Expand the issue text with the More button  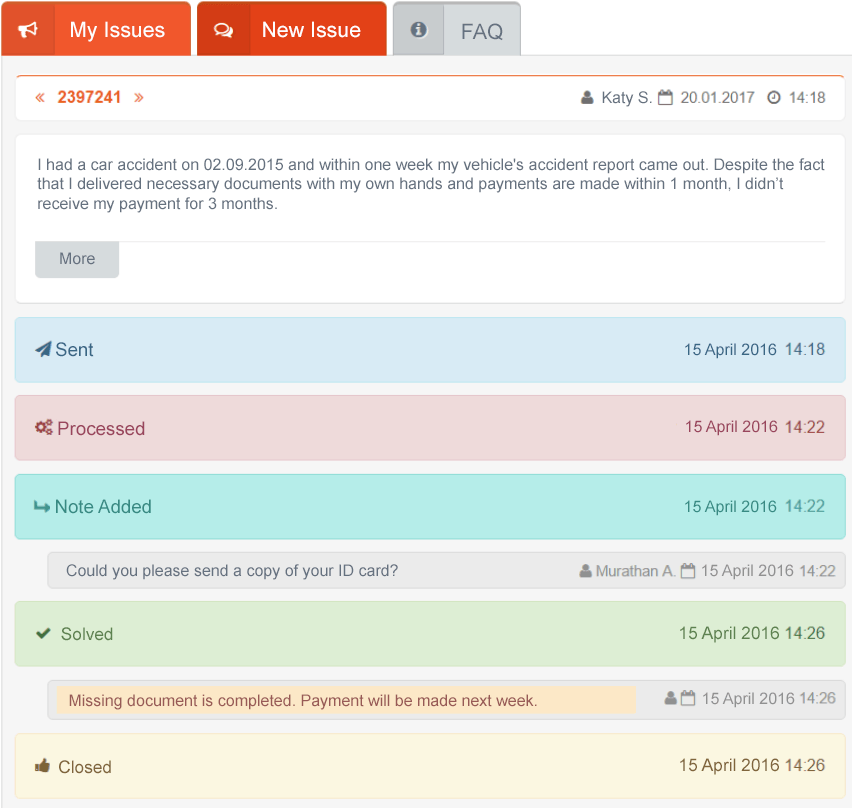(x=77, y=259)
